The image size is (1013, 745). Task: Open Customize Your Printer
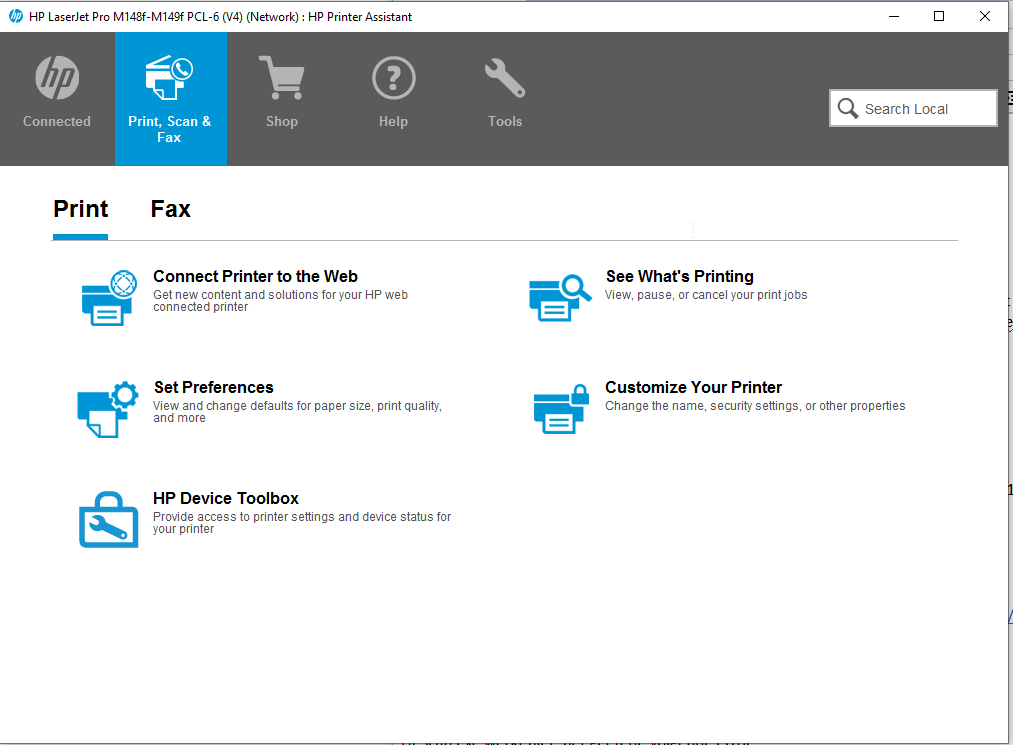coord(693,387)
